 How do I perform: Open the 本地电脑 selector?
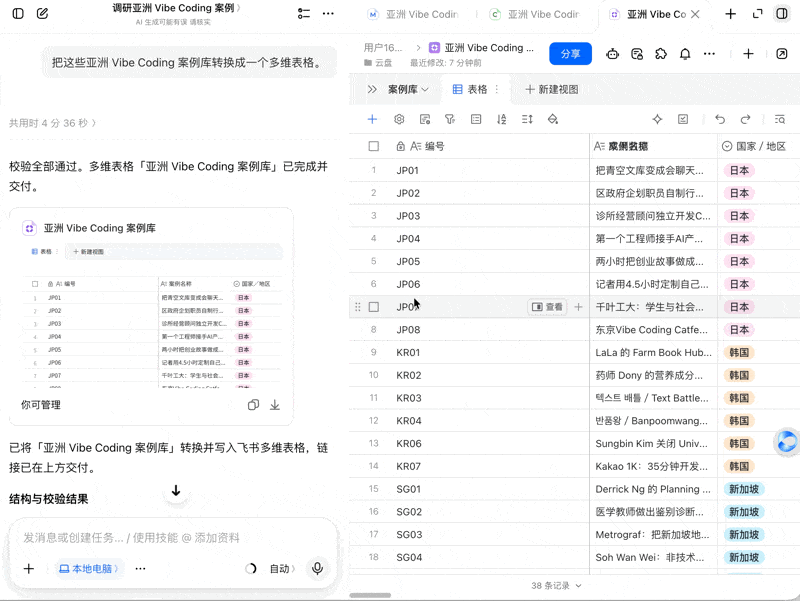coord(89,568)
